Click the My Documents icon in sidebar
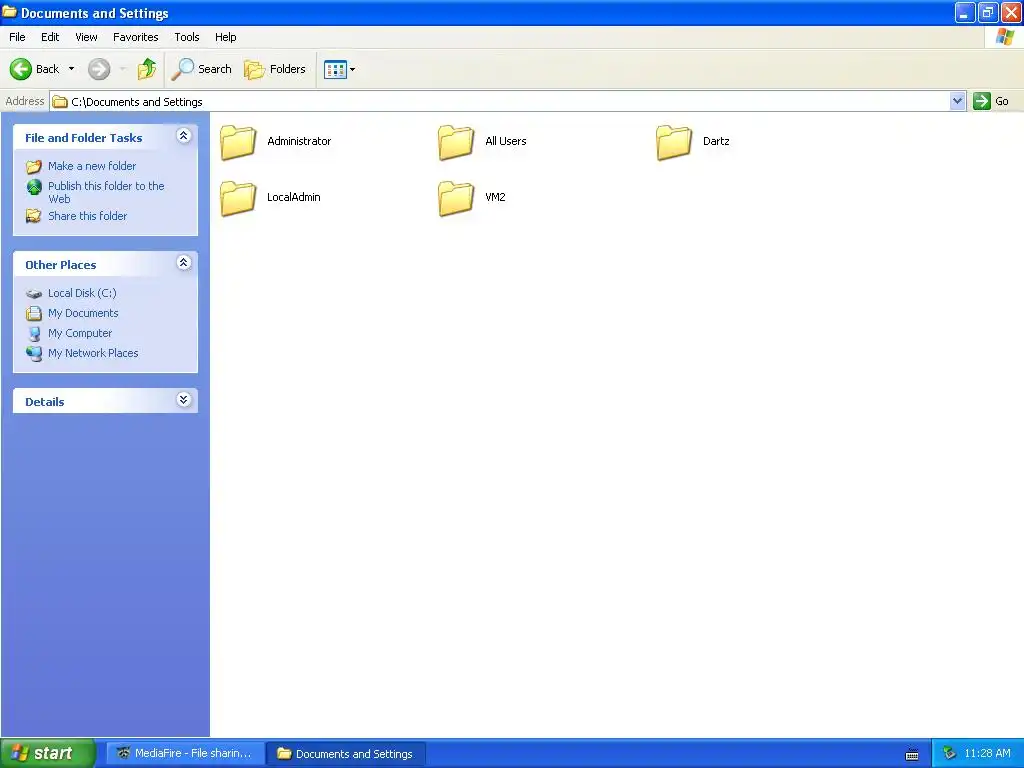The image size is (1024, 768). [x=34, y=313]
